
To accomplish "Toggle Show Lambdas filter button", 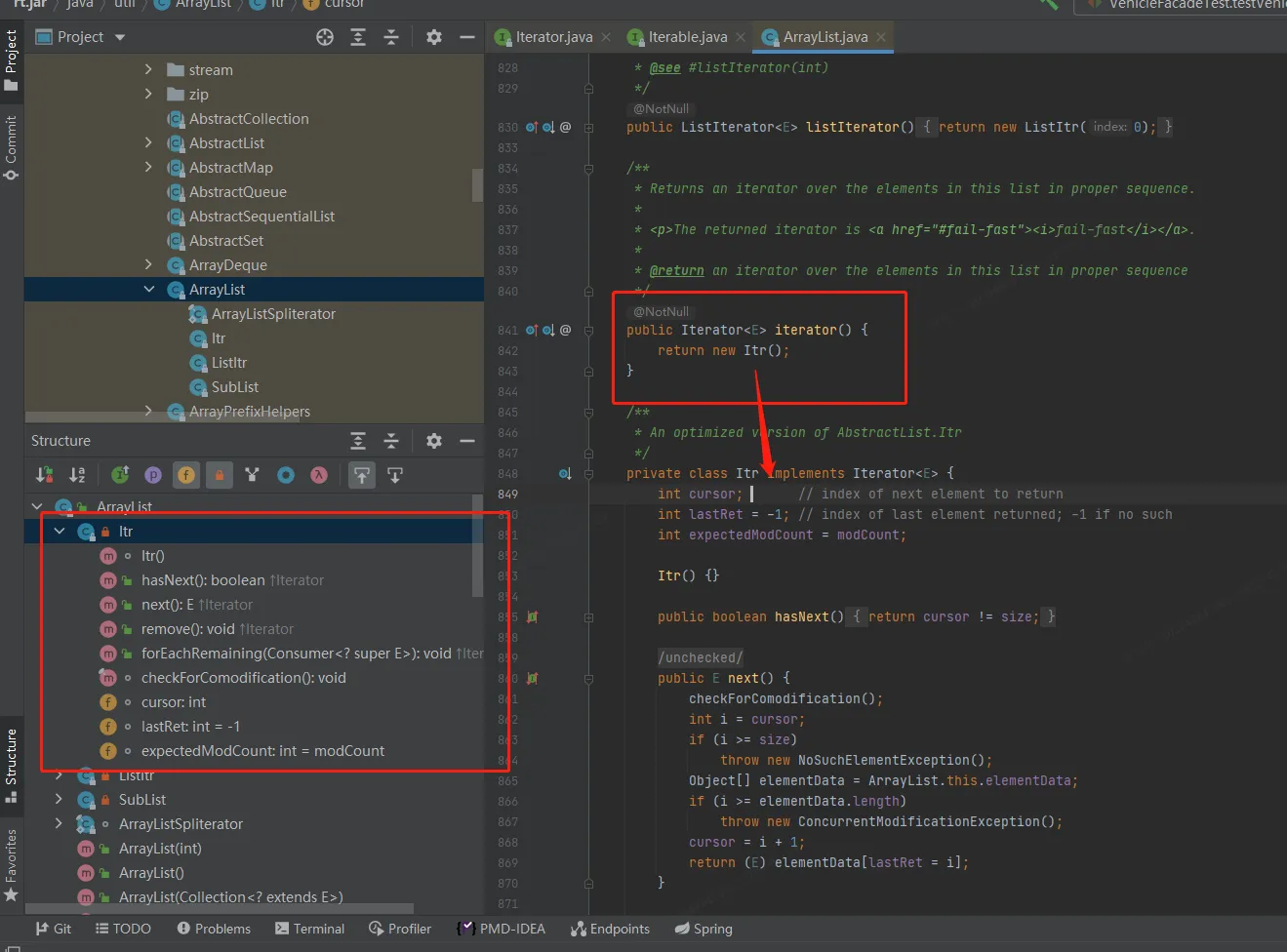I will point(319,475).
